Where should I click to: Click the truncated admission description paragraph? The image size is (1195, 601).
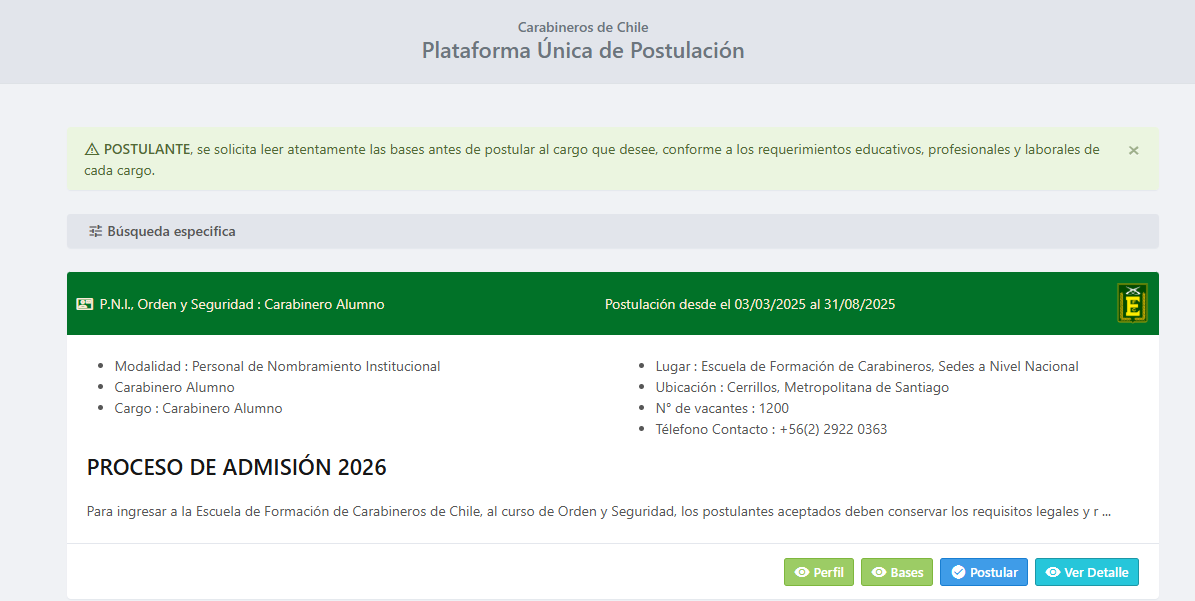pos(598,512)
